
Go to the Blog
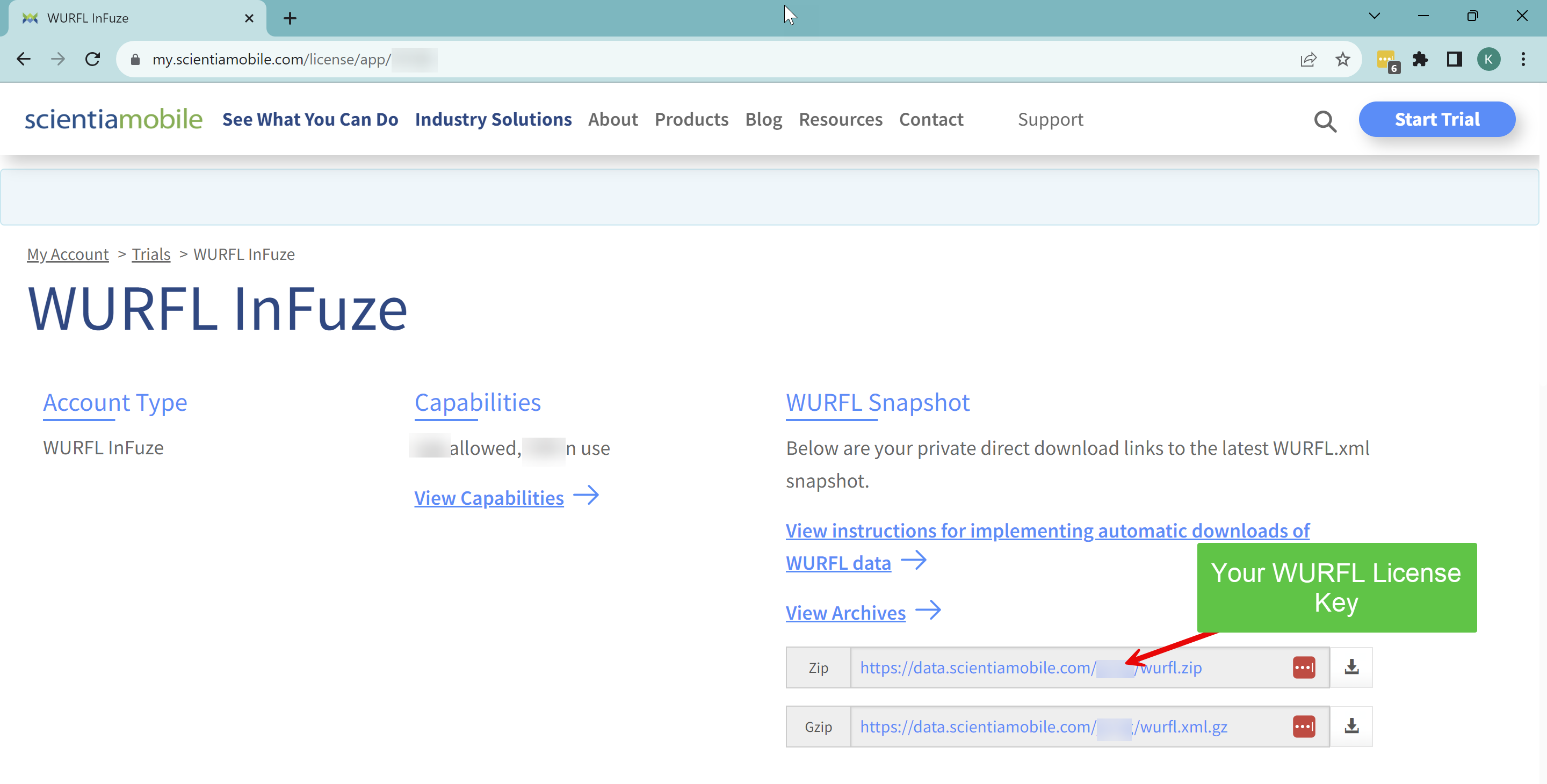tap(763, 119)
